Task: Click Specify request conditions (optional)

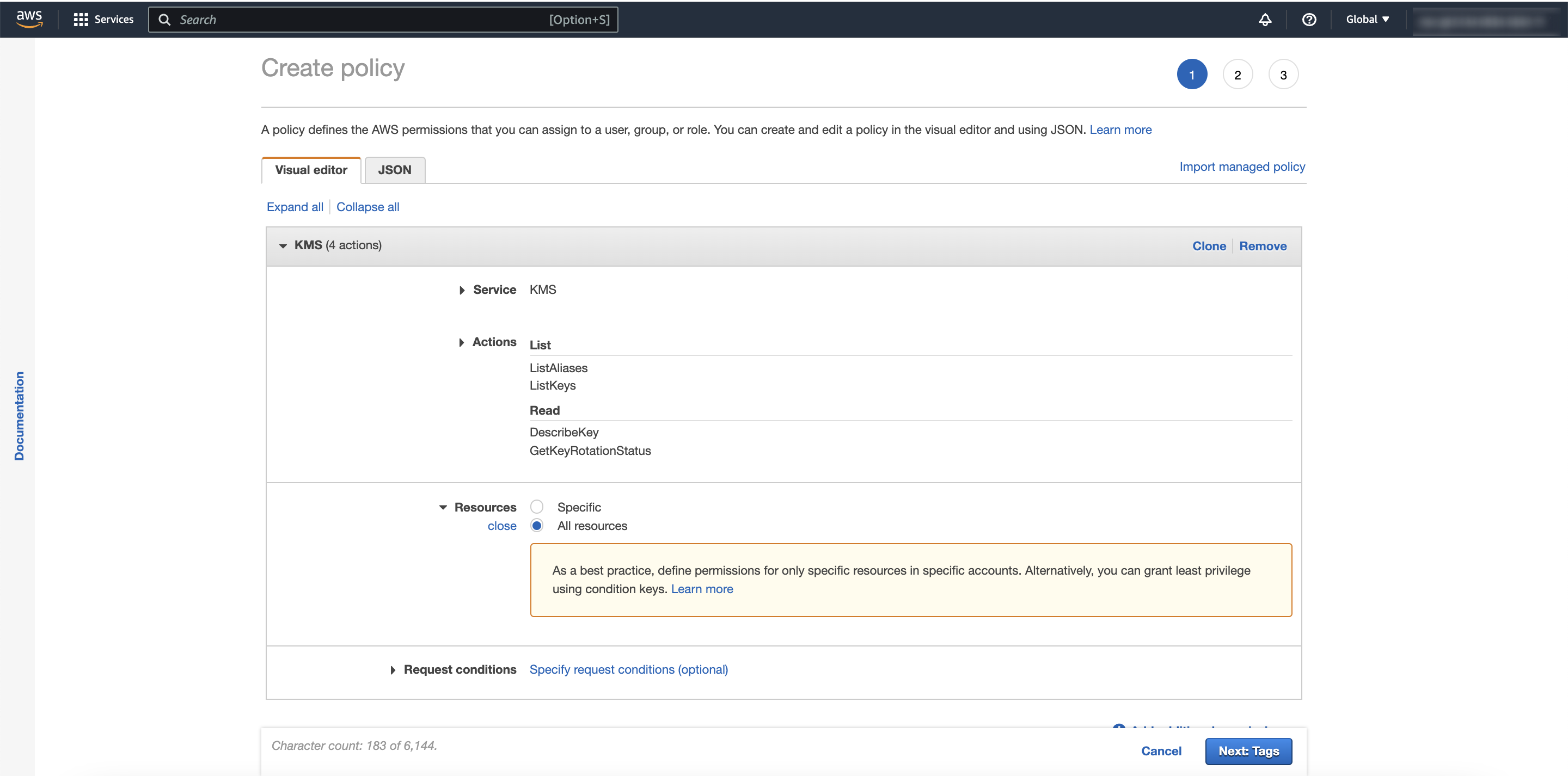Action: pyautogui.click(x=628, y=669)
